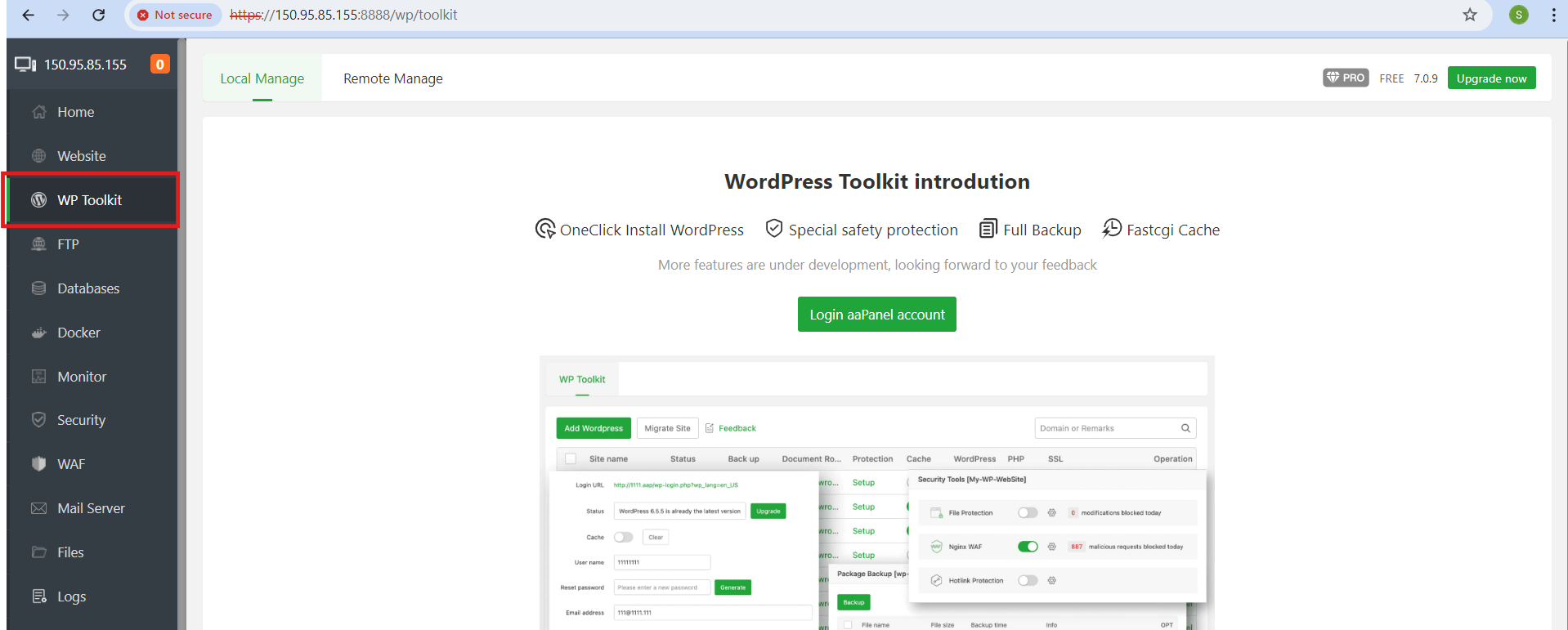This screenshot has width=1568, height=630.
Task: Open Security sidebar label
Action: pos(81,420)
